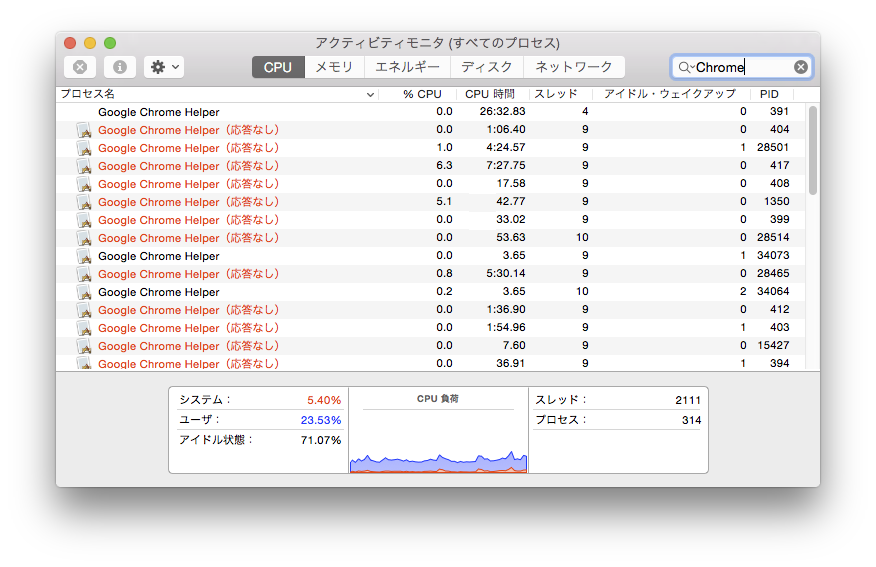Select process name with CPU time 4:24.57

(x=189, y=148)
